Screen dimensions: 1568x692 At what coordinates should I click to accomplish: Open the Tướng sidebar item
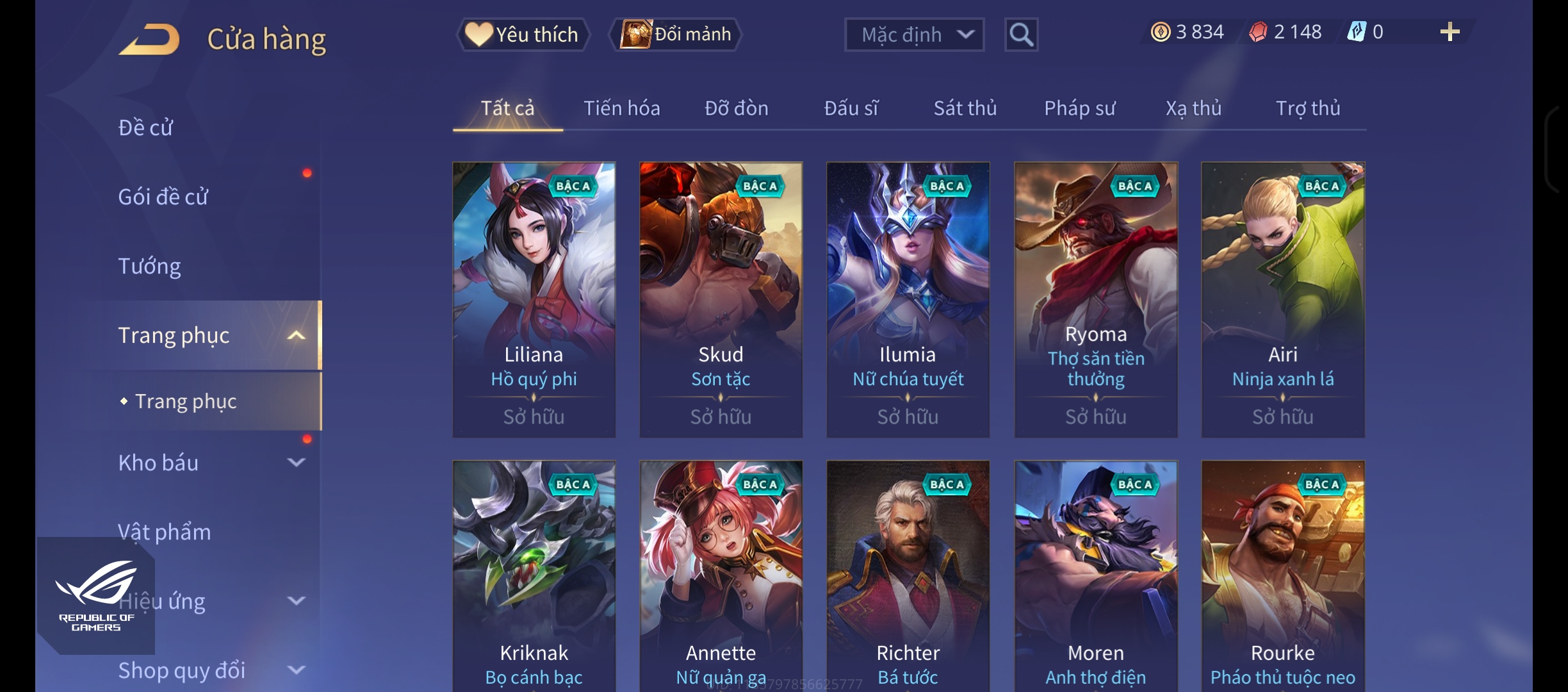point(149,266)
